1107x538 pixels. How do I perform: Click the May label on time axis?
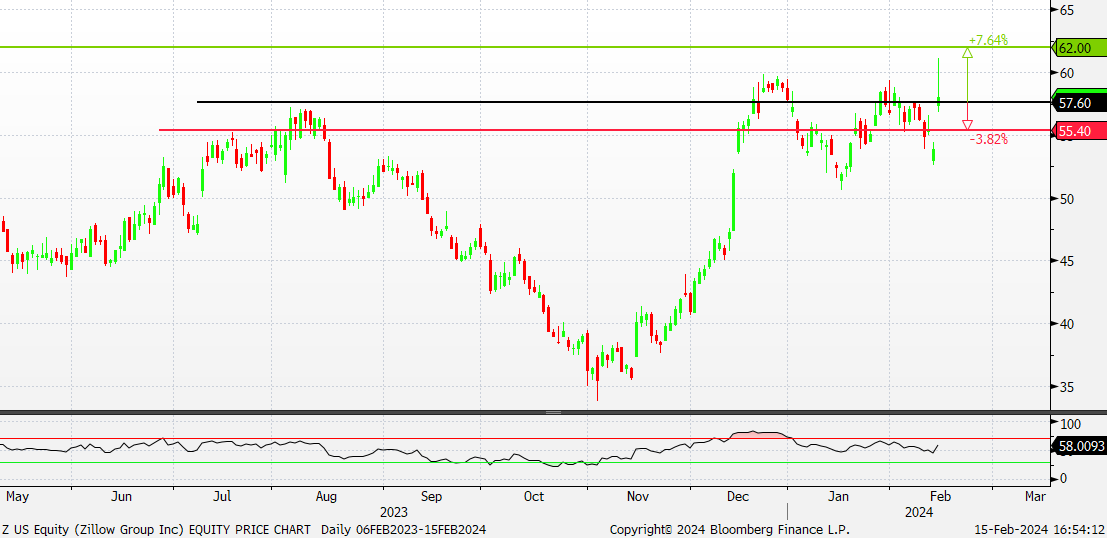pyautogui.click(x=17, y=497)
